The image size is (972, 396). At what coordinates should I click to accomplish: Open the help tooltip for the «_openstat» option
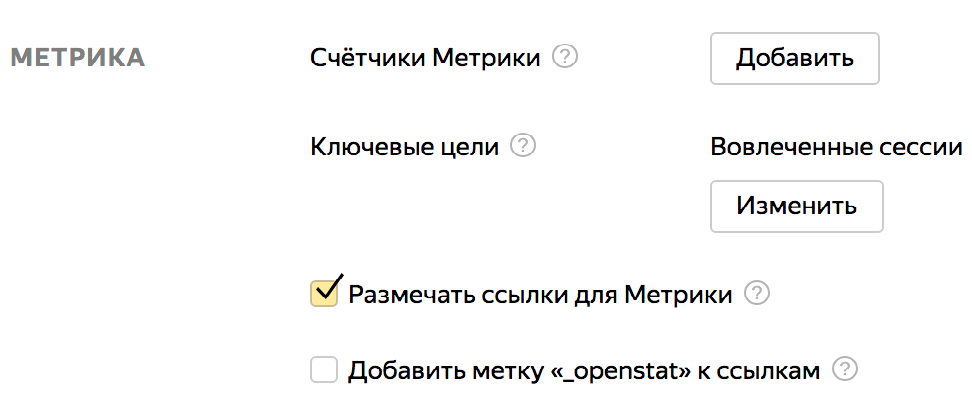pos(845,370)
